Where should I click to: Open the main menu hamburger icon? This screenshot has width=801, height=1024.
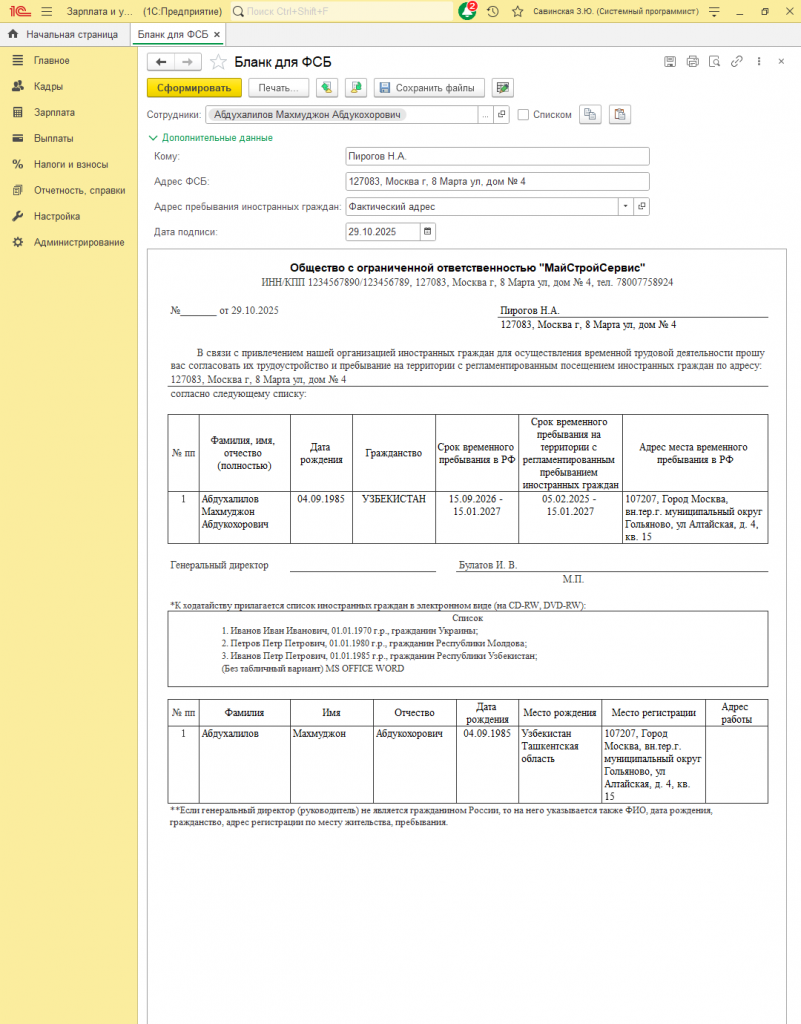[x=46, y=12]
